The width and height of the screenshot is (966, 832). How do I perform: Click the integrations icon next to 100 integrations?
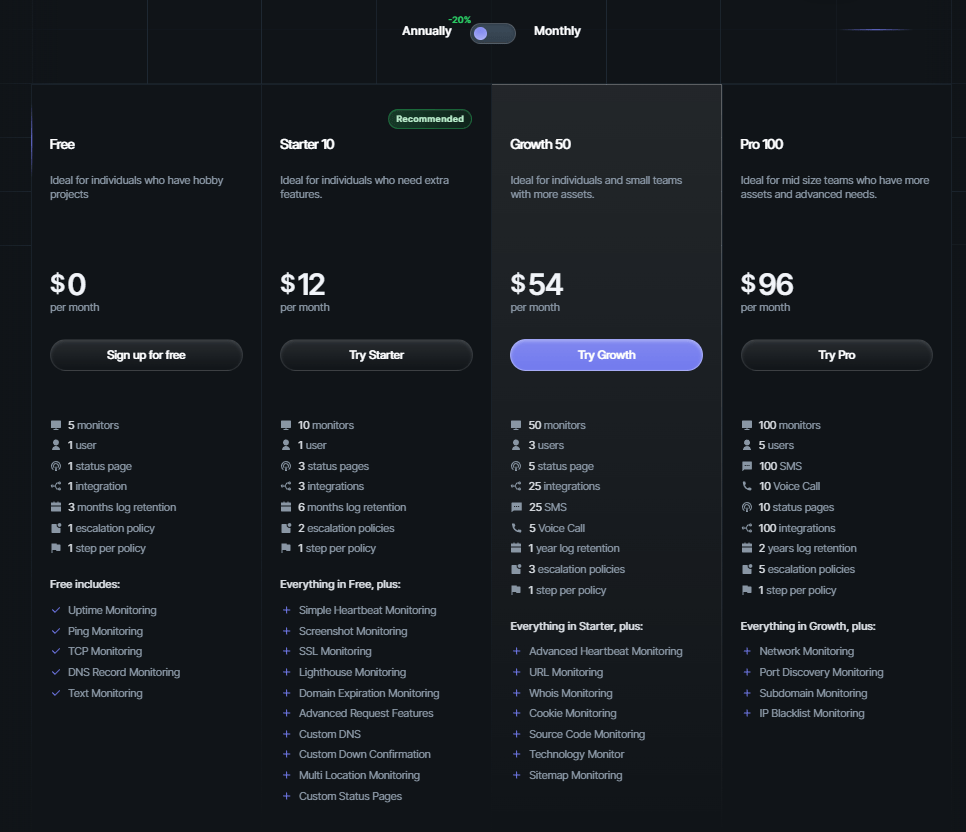click(747, 527)
